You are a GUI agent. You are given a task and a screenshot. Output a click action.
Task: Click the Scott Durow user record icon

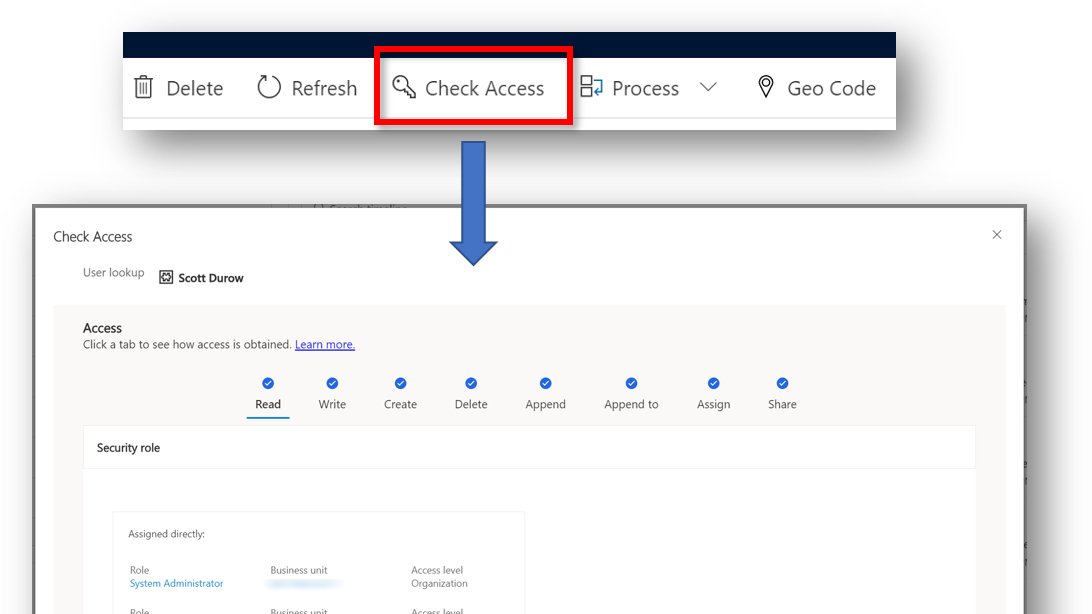coord(166,278)
